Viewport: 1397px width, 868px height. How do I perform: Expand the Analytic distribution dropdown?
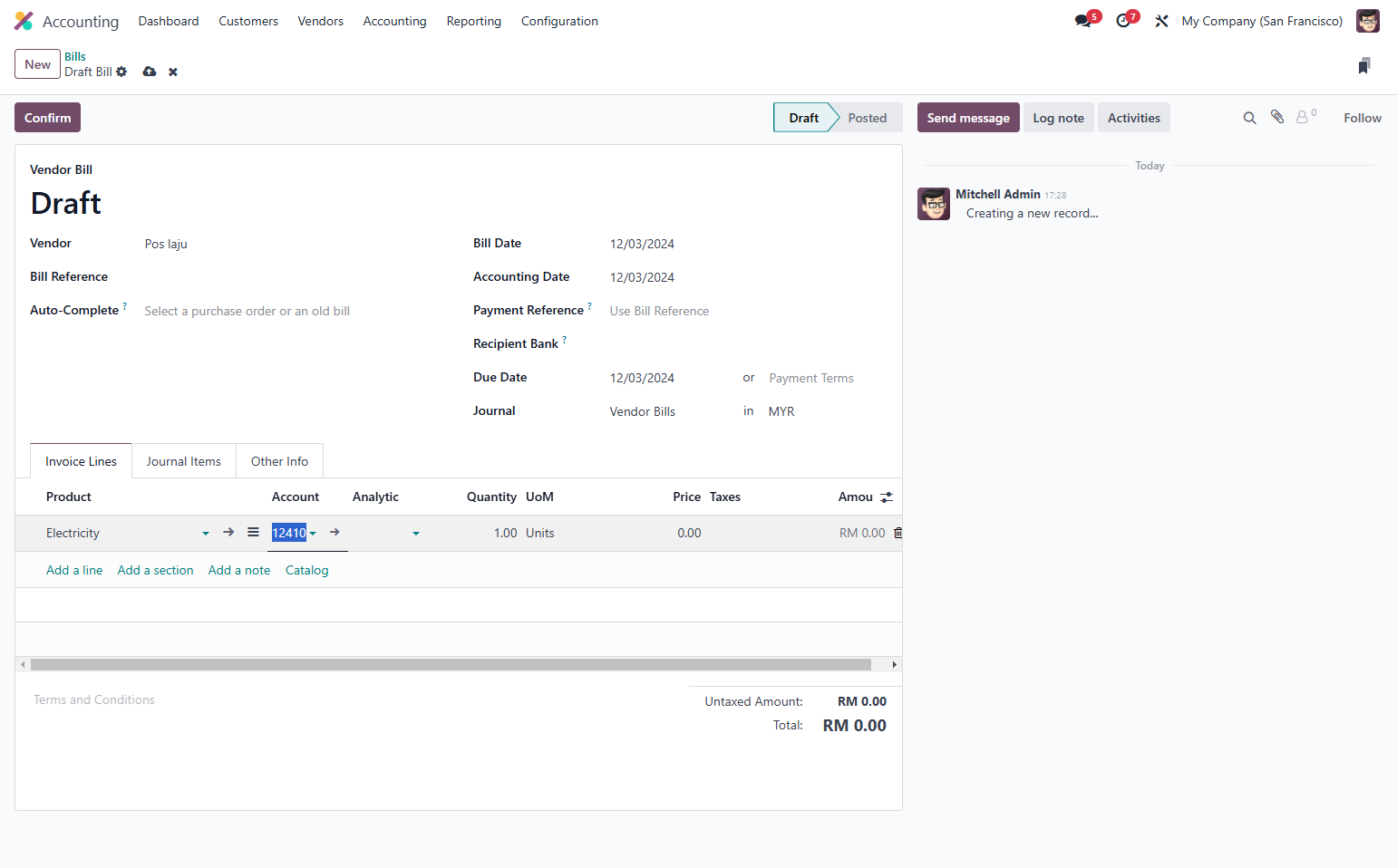coord(416,534)
